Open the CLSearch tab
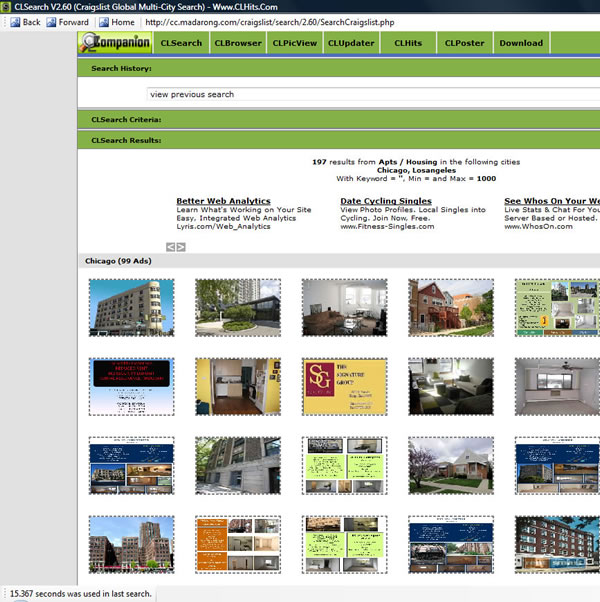The height and width of the screenshot is (602, 600). 182,43
